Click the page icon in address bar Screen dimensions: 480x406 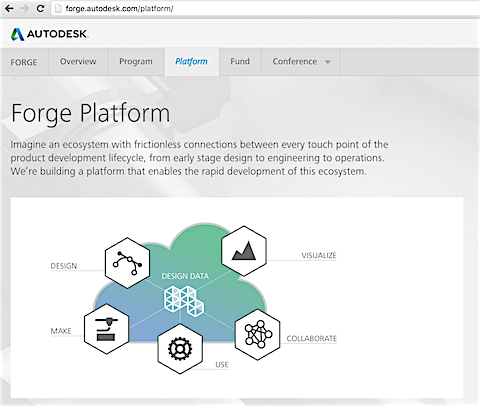(58, 8)
